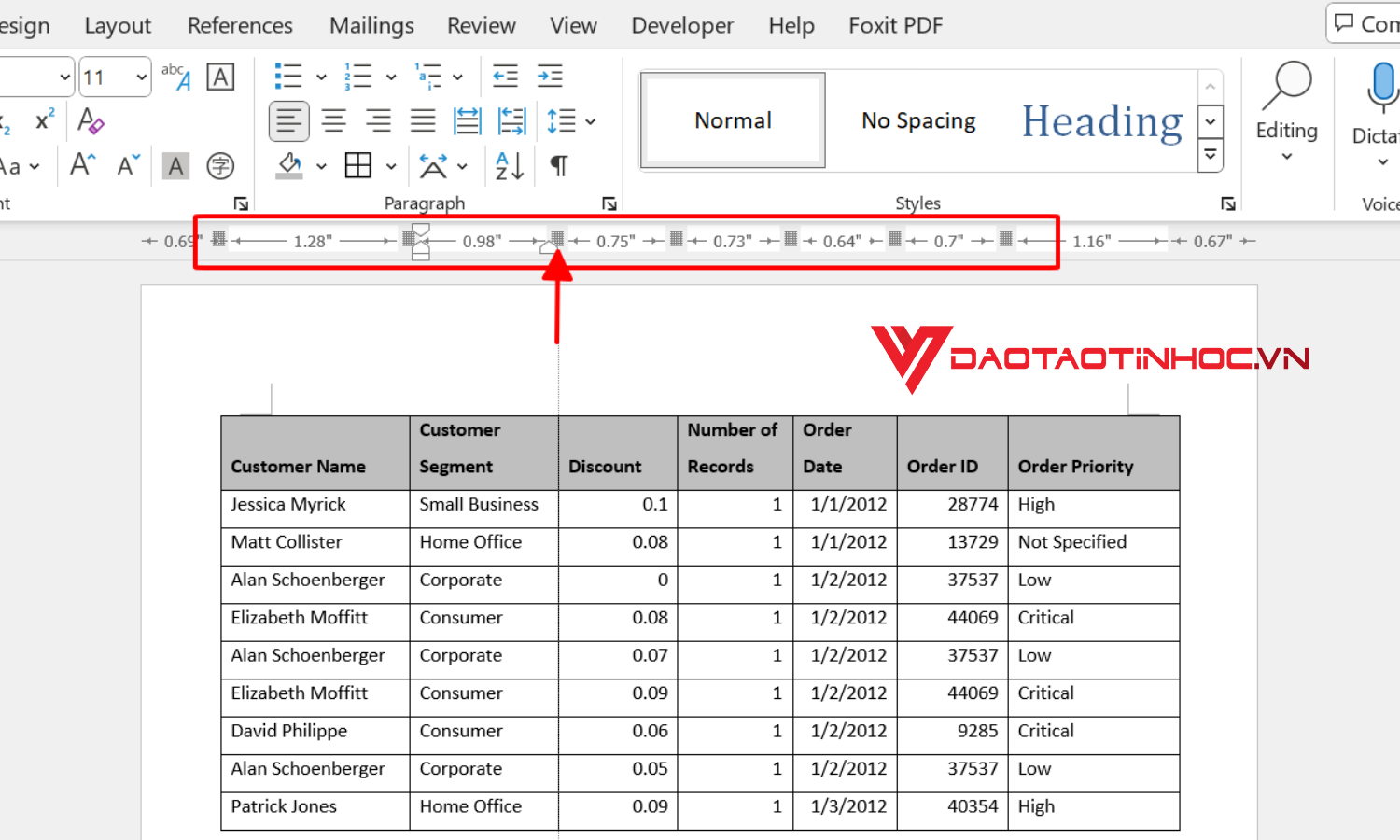Click the Borders grid icon
The image size is (1400, 840).
click(358, 166)
